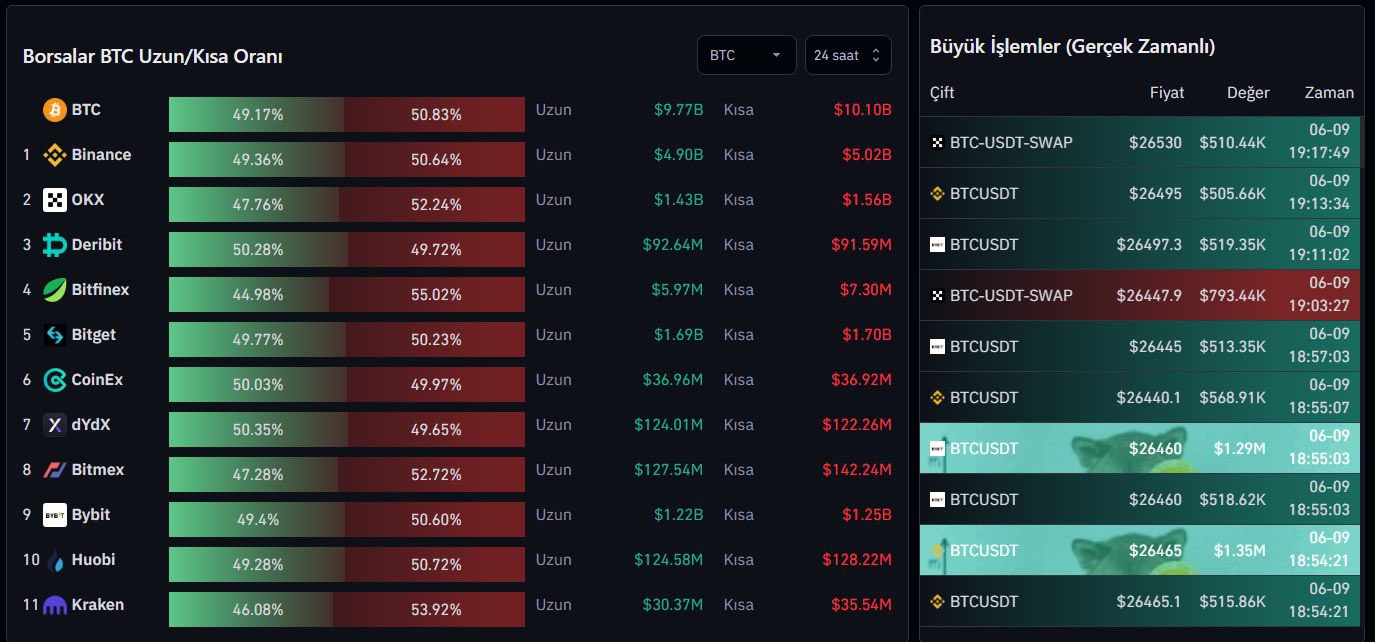The image size is (1375, 642).
Task: Click the Bybit exchange logo
Action: coord(55,515)
